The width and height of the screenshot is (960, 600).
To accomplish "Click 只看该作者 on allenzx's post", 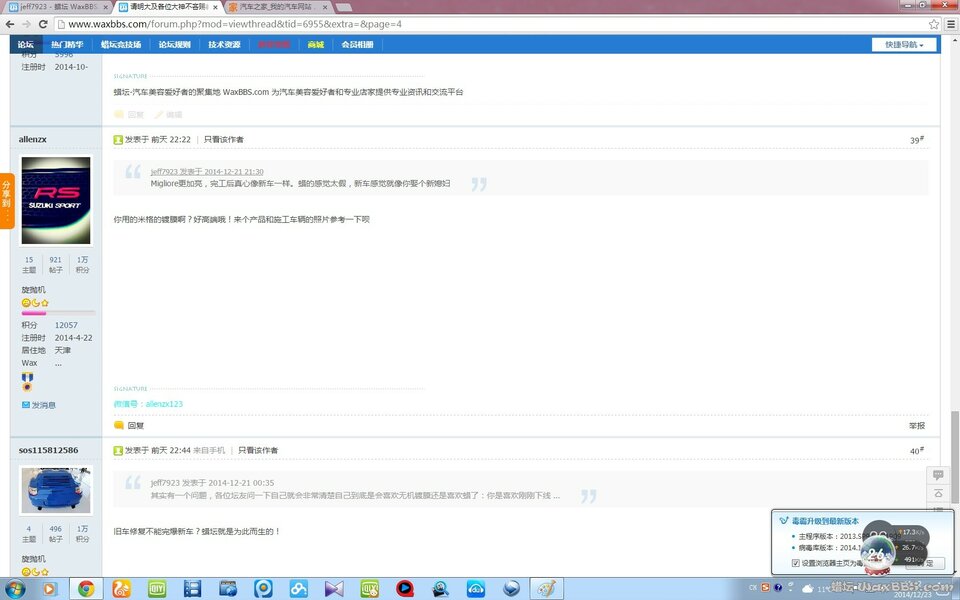I will (224, 140).
